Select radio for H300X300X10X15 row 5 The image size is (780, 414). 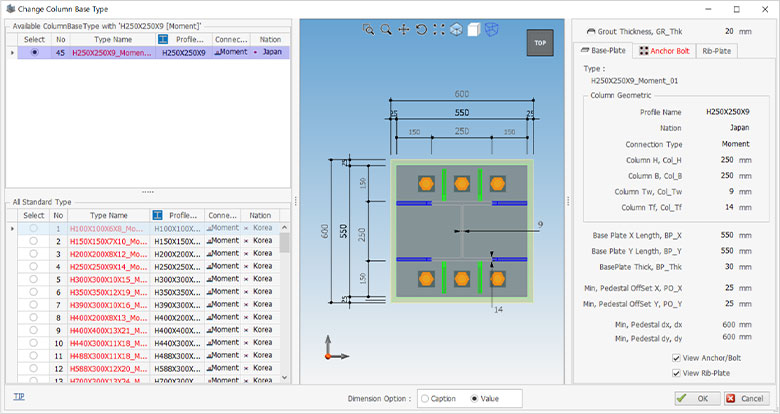[x=33, y=279]
